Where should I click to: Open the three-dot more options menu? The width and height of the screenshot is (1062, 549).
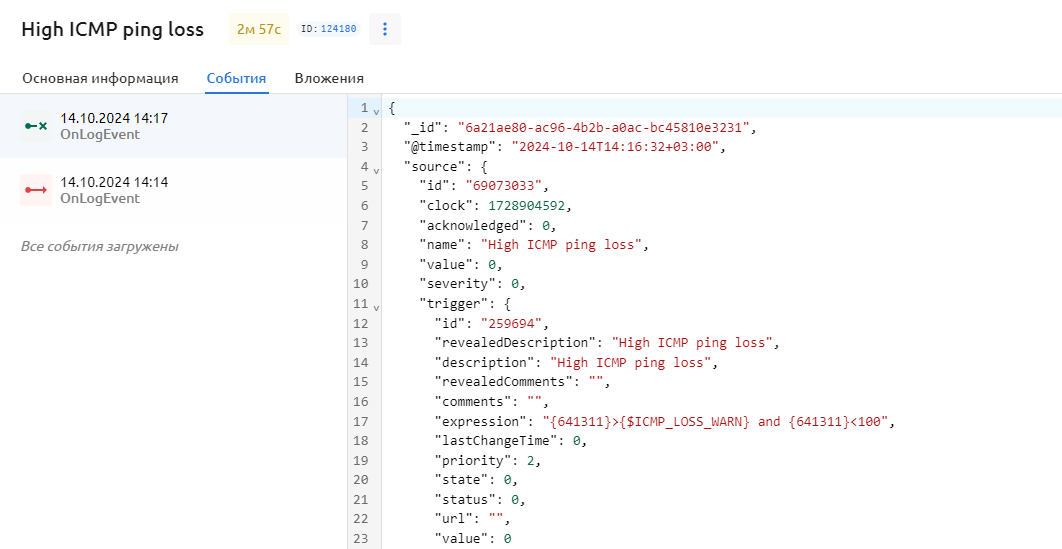click(x=385, y=29)
